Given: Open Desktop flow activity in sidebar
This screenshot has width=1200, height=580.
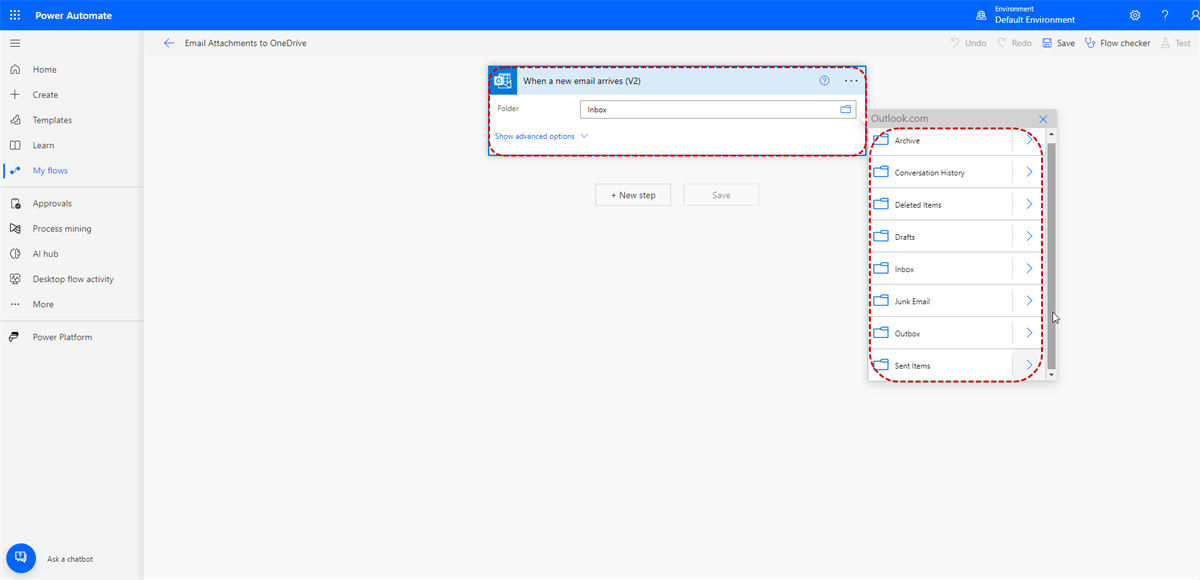Looking at the screenshot, I should tap(72, 279).
